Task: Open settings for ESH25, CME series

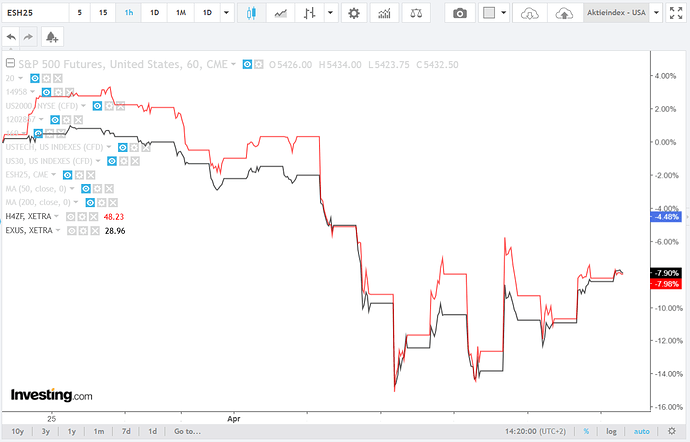Action: pyautogui.click(x=79, y=175)
